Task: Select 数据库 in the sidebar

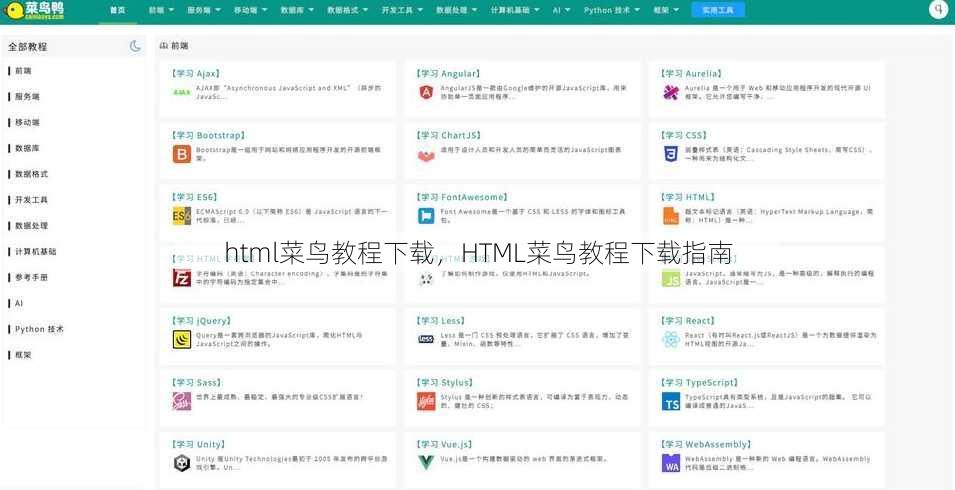Action: [x=27, y=148]
